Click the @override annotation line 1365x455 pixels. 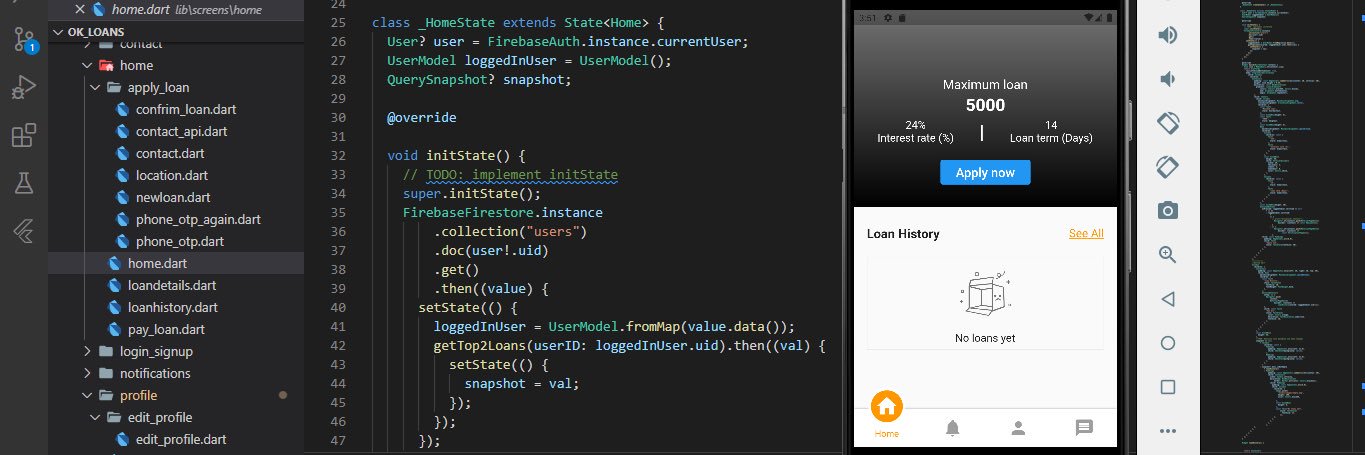coord(421,118)
